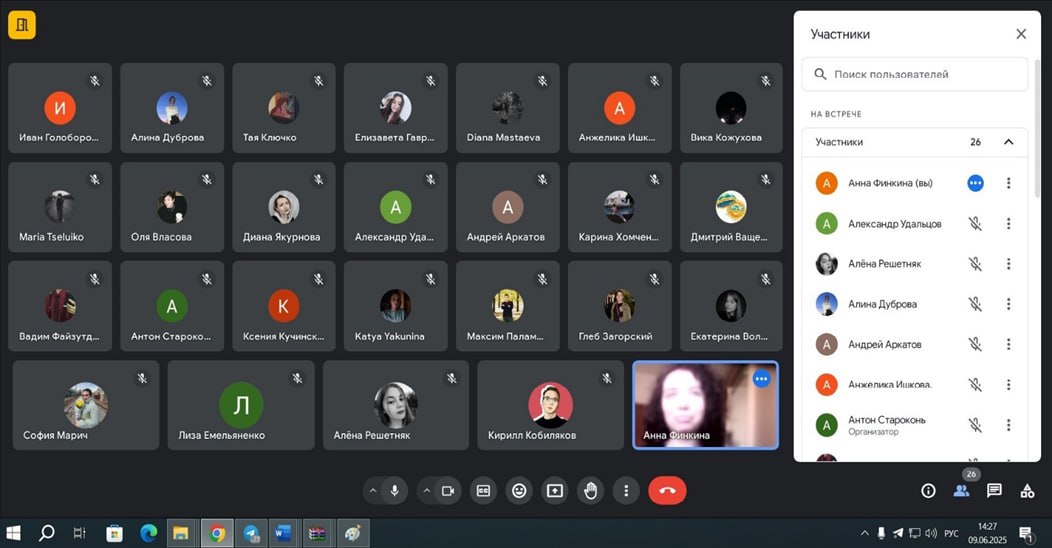Viewport: 1052px width, 548px height.
Task: Open meeting details info icon
Action: pyautogui.click(x=928, y=490)
